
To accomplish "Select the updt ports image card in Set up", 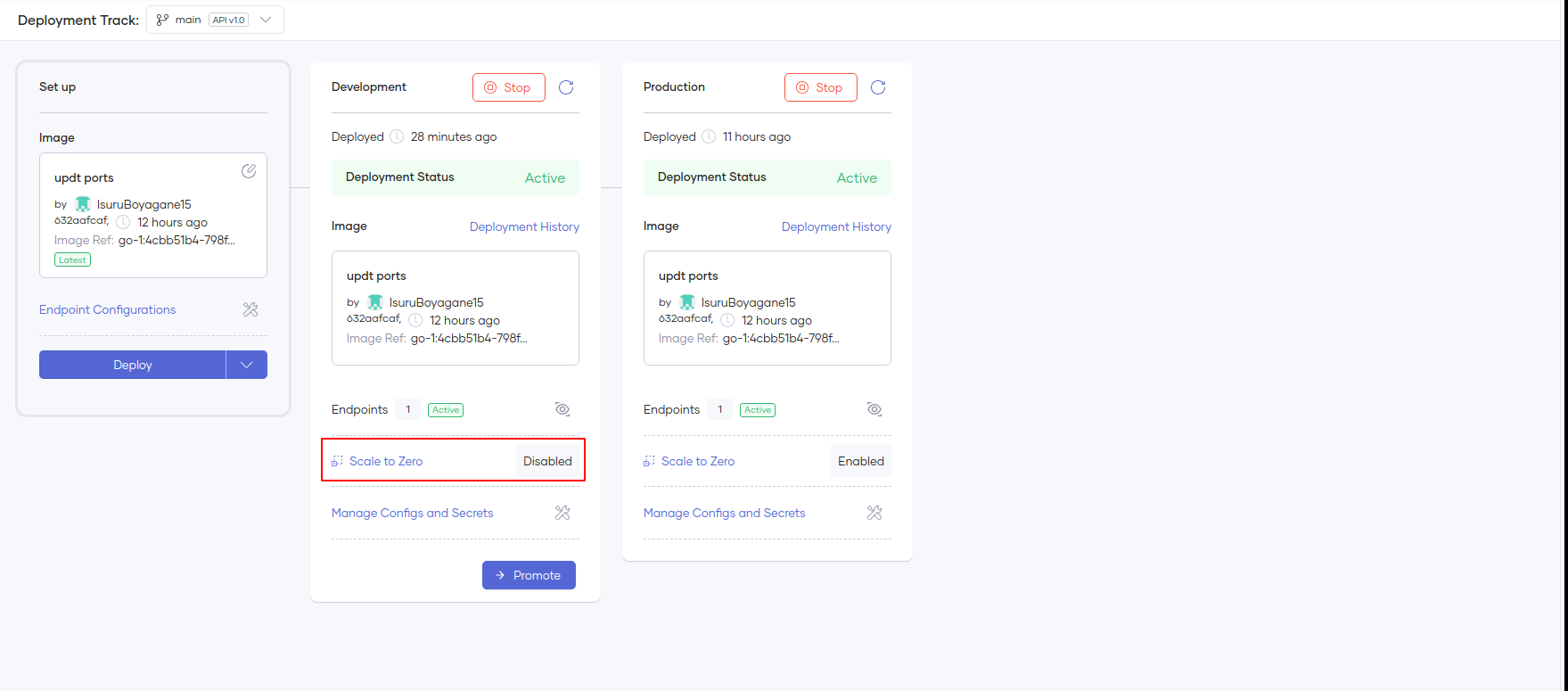I will tap(152, 216).
